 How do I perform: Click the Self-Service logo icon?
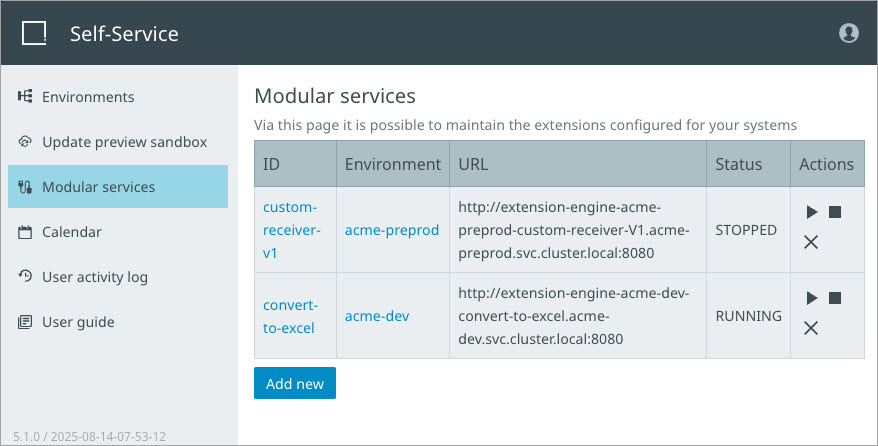pyautogui.click(x=34, y=34)
